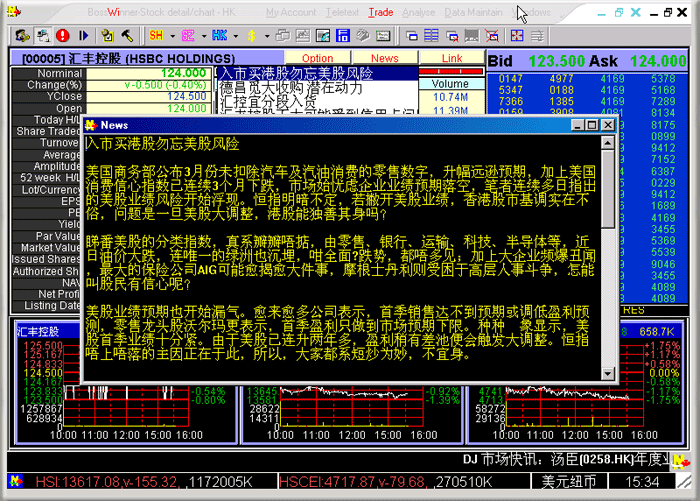Click the Bid price 123.500

point(557,61)
